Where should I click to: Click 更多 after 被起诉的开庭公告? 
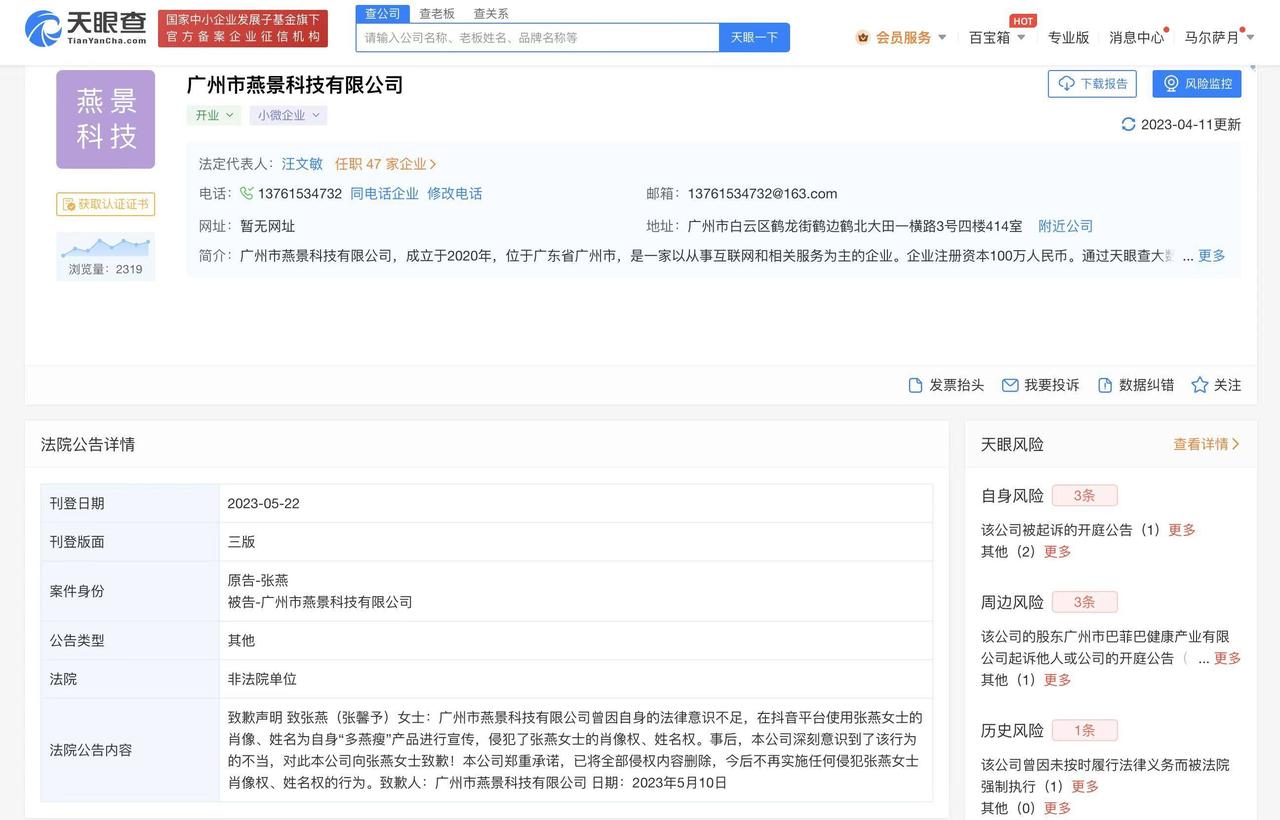(1182, 530)
